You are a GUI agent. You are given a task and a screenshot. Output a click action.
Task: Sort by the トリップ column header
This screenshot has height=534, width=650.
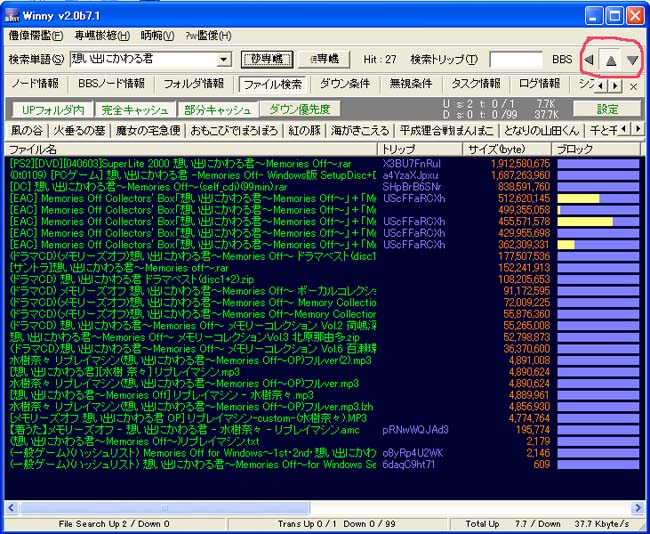click(x=420, y=149)
